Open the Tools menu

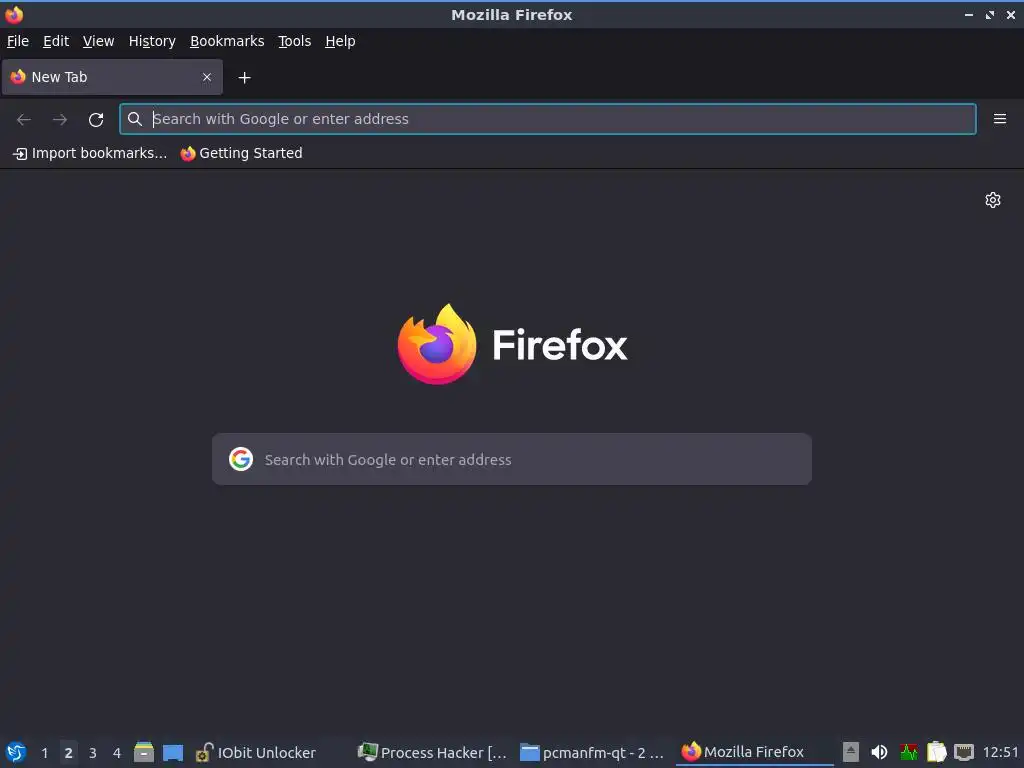pyautogui.click(x=295, y=41)
